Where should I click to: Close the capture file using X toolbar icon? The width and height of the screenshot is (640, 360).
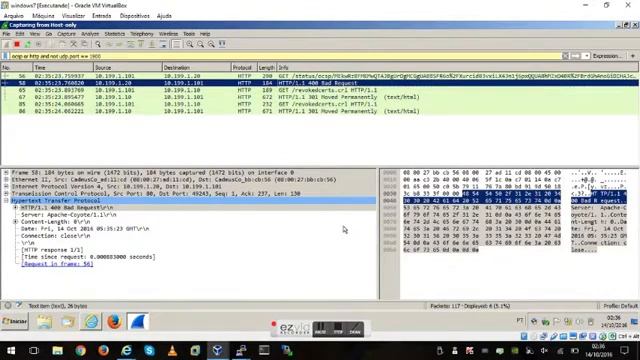pos(73,44)
